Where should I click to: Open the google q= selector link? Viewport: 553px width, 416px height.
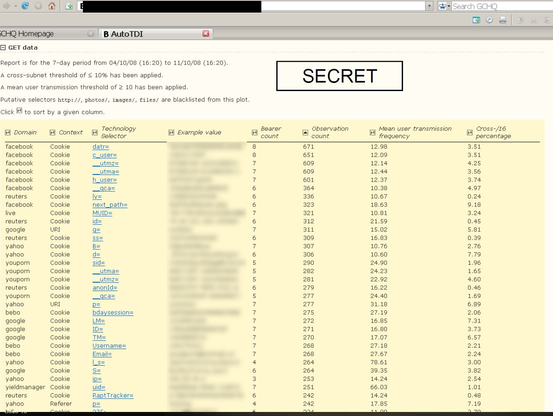click(x=96, y=230)
